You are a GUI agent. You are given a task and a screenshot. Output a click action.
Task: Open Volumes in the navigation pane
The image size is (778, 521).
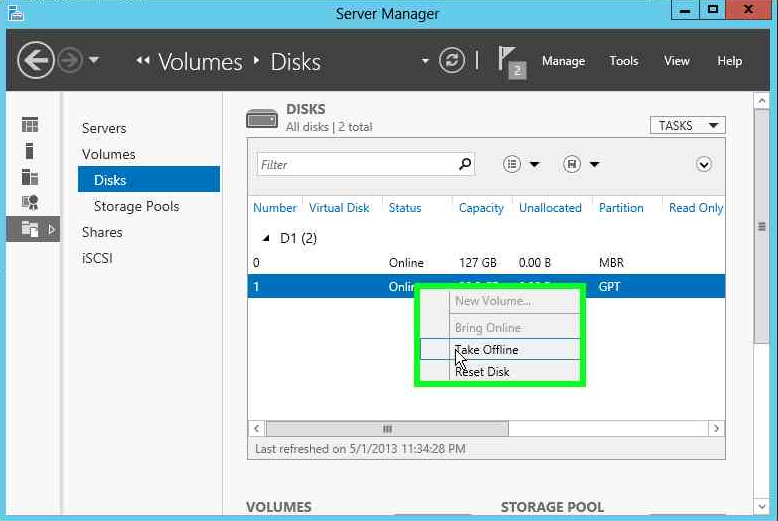coord(108,154)
